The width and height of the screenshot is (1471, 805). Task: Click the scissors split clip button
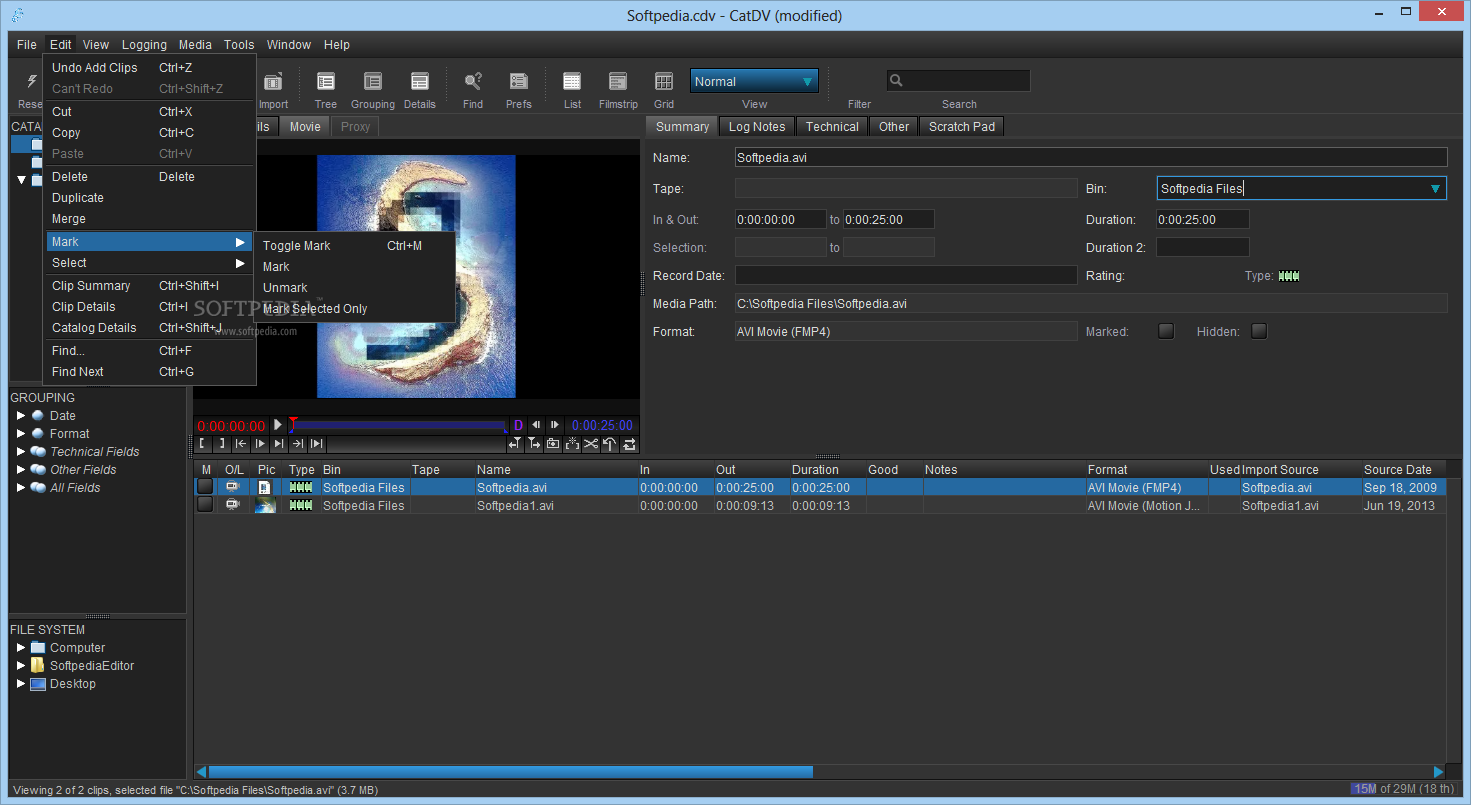pos(591,443)
